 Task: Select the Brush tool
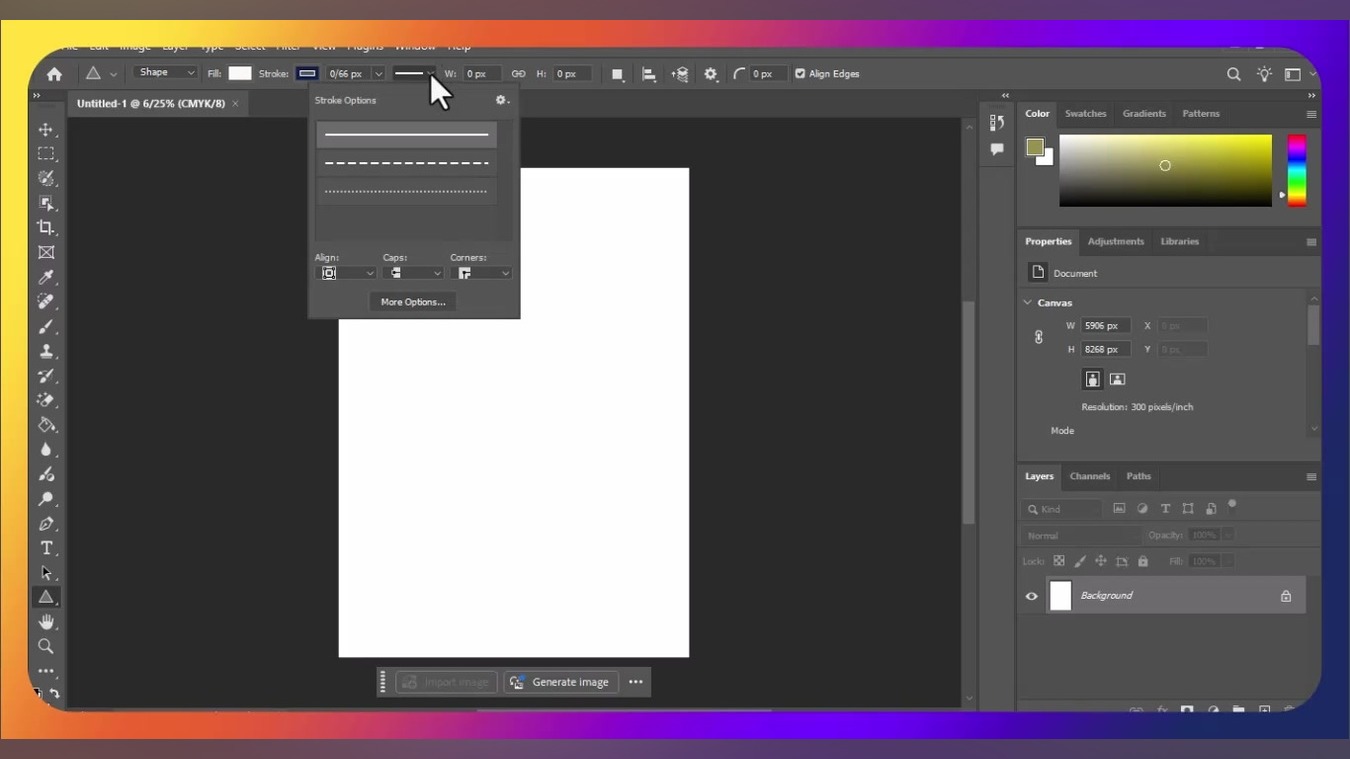46,327
